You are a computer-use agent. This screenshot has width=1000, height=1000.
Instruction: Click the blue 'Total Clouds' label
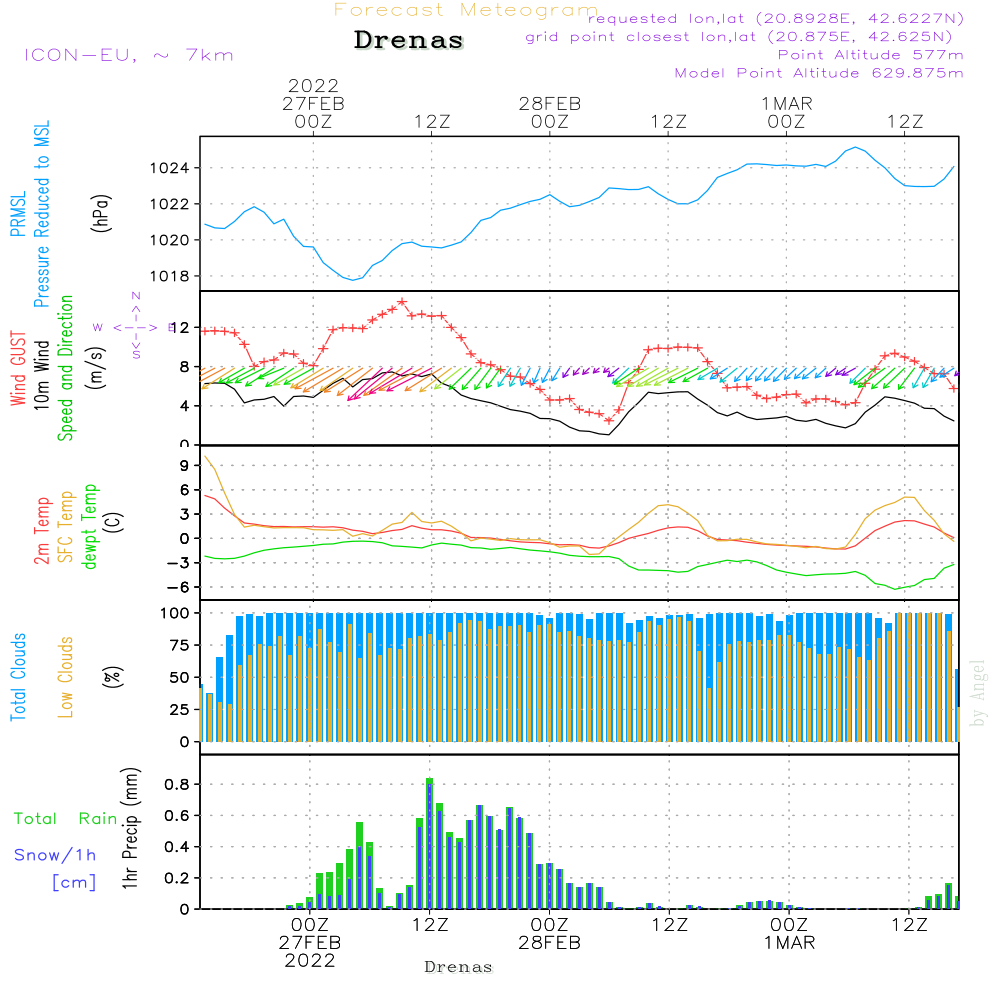tap(18, 677)
